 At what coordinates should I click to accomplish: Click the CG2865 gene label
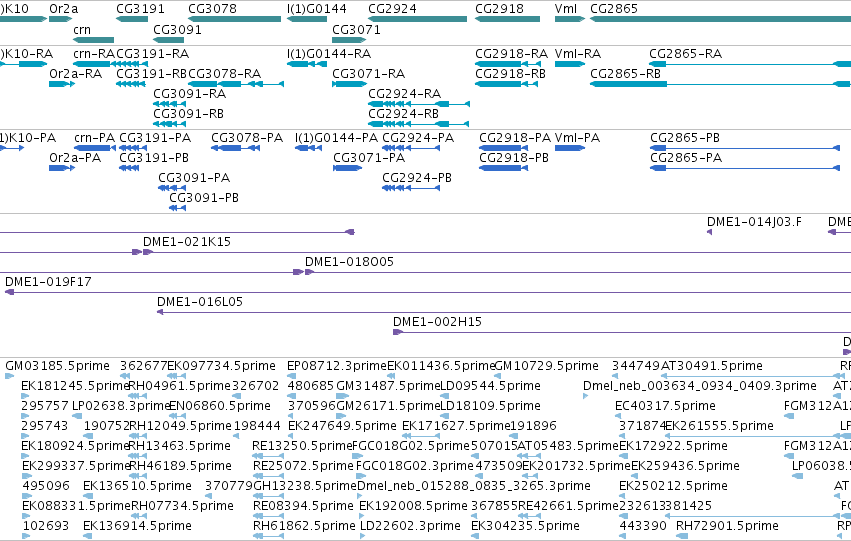coord(614,9)
